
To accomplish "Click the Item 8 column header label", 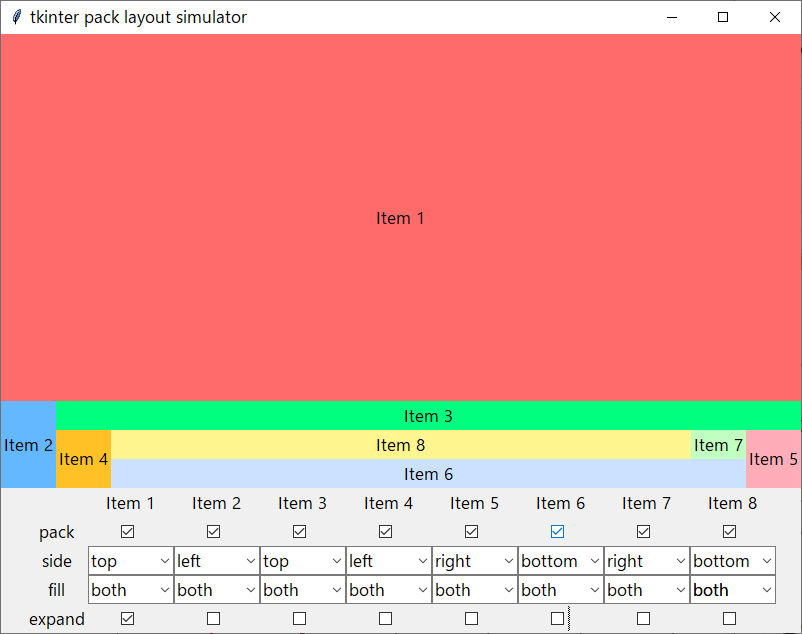I will coord(732,503).
